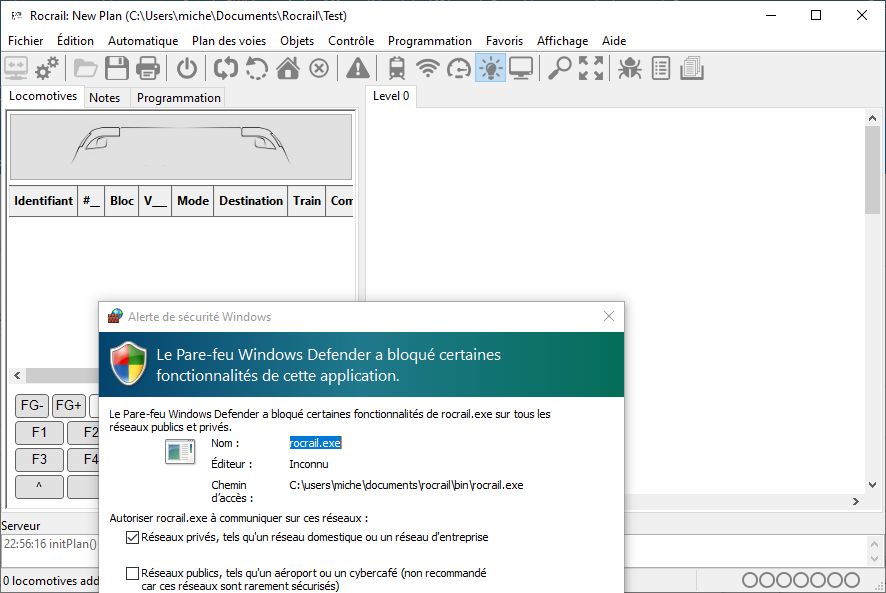Save the plan with floppy disk icon
Viewport: 886px width, 593px height.
[x=117, y=68]
